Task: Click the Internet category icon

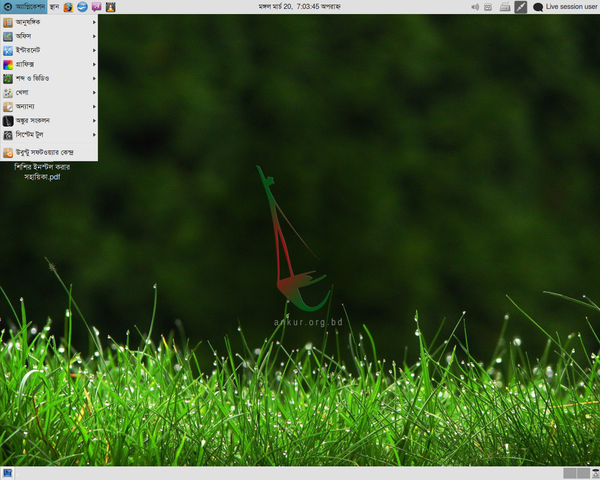Action: click(8, 51)
